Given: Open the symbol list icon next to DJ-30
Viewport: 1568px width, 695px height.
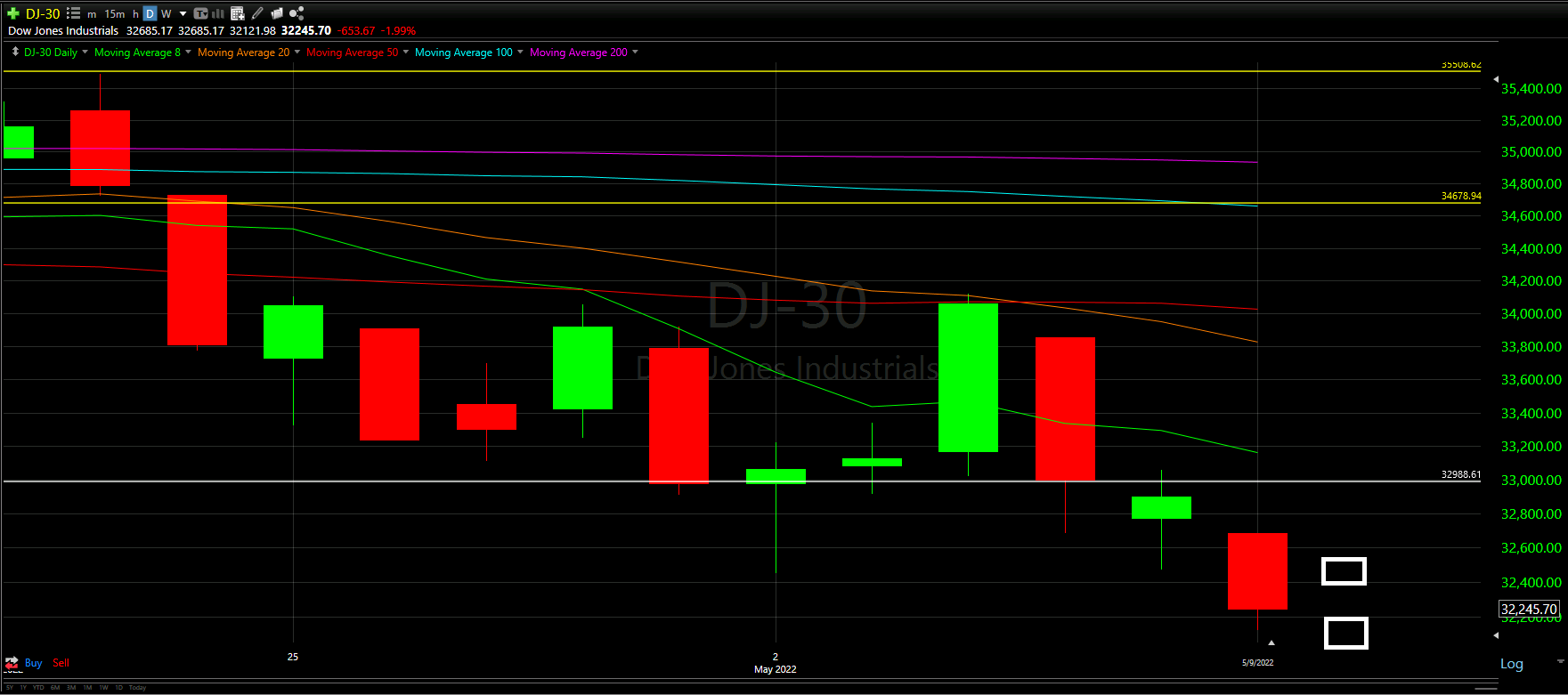Looking at the screenshot, I should [x=73, y=13].
